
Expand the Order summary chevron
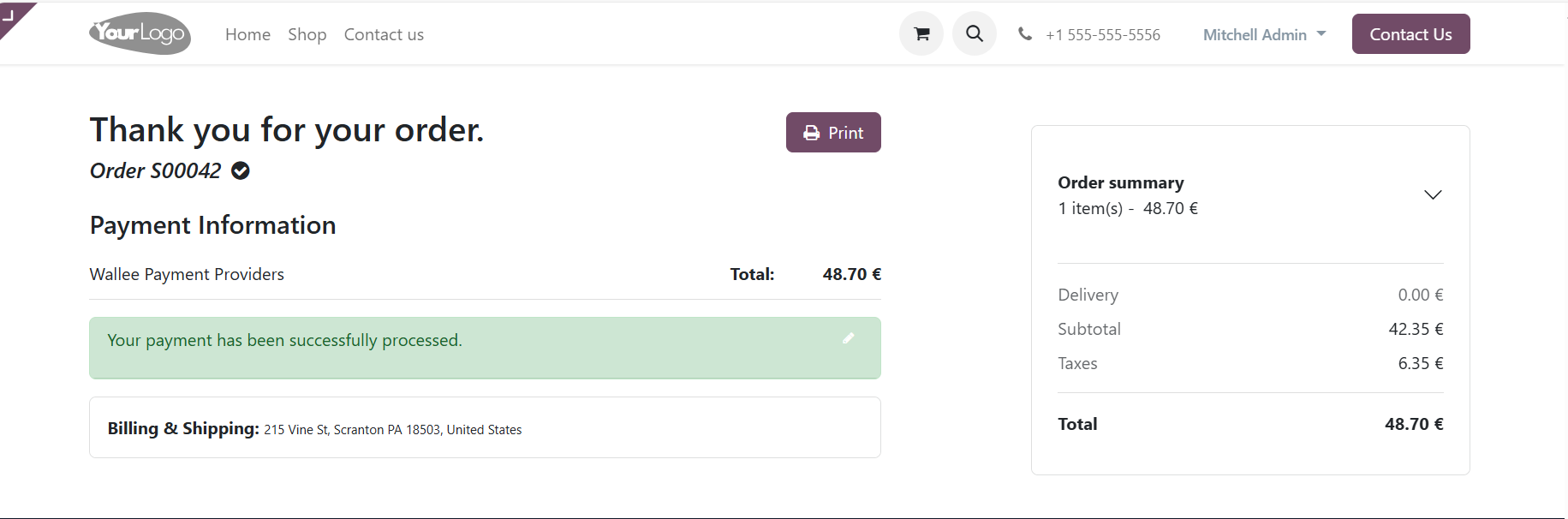(1433, 194)
